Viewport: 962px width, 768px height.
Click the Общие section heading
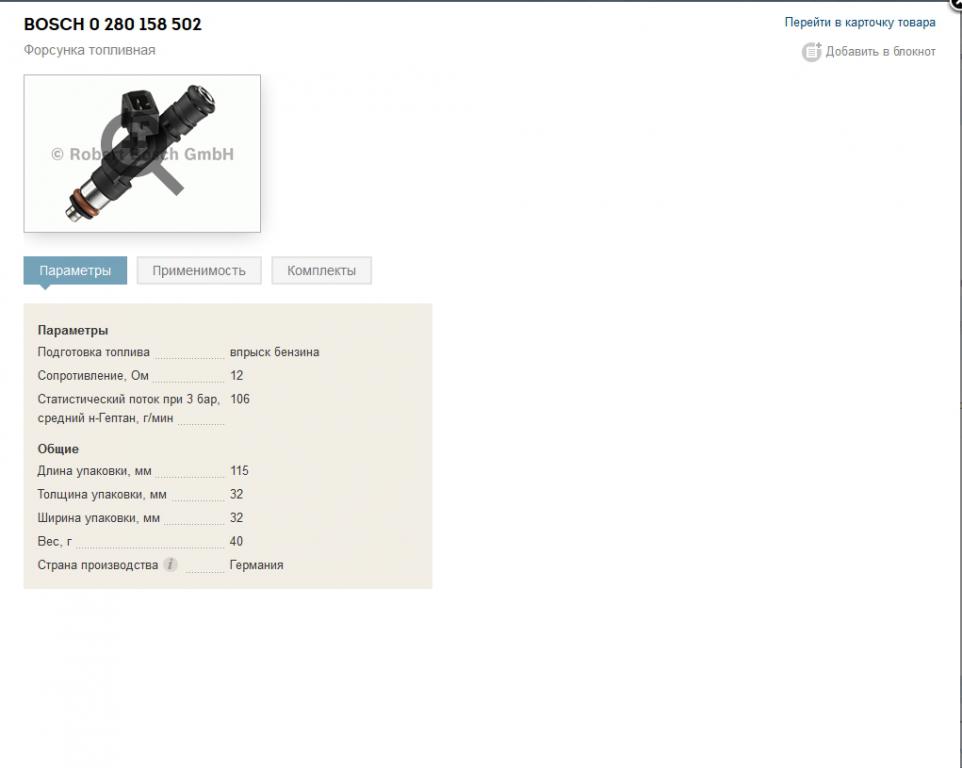coord(58,449)
